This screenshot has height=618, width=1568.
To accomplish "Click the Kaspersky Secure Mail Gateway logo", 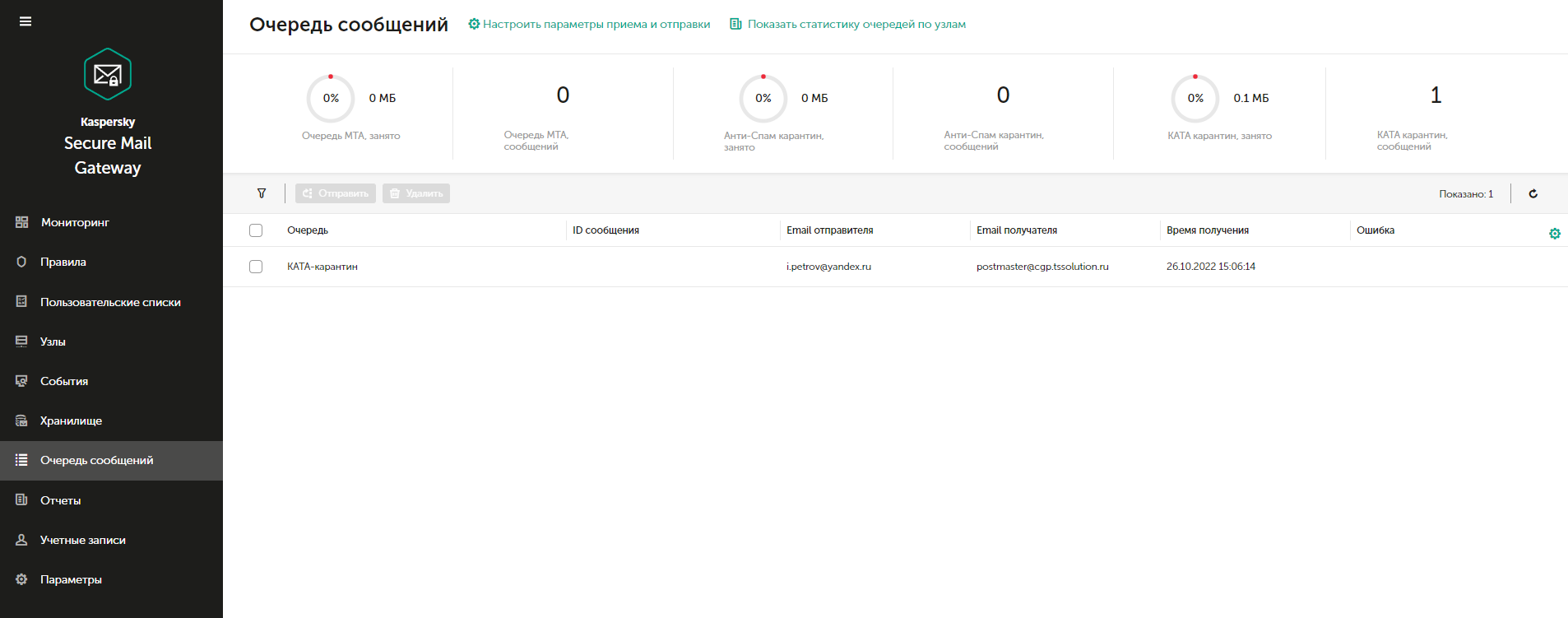I will (108, 74).
